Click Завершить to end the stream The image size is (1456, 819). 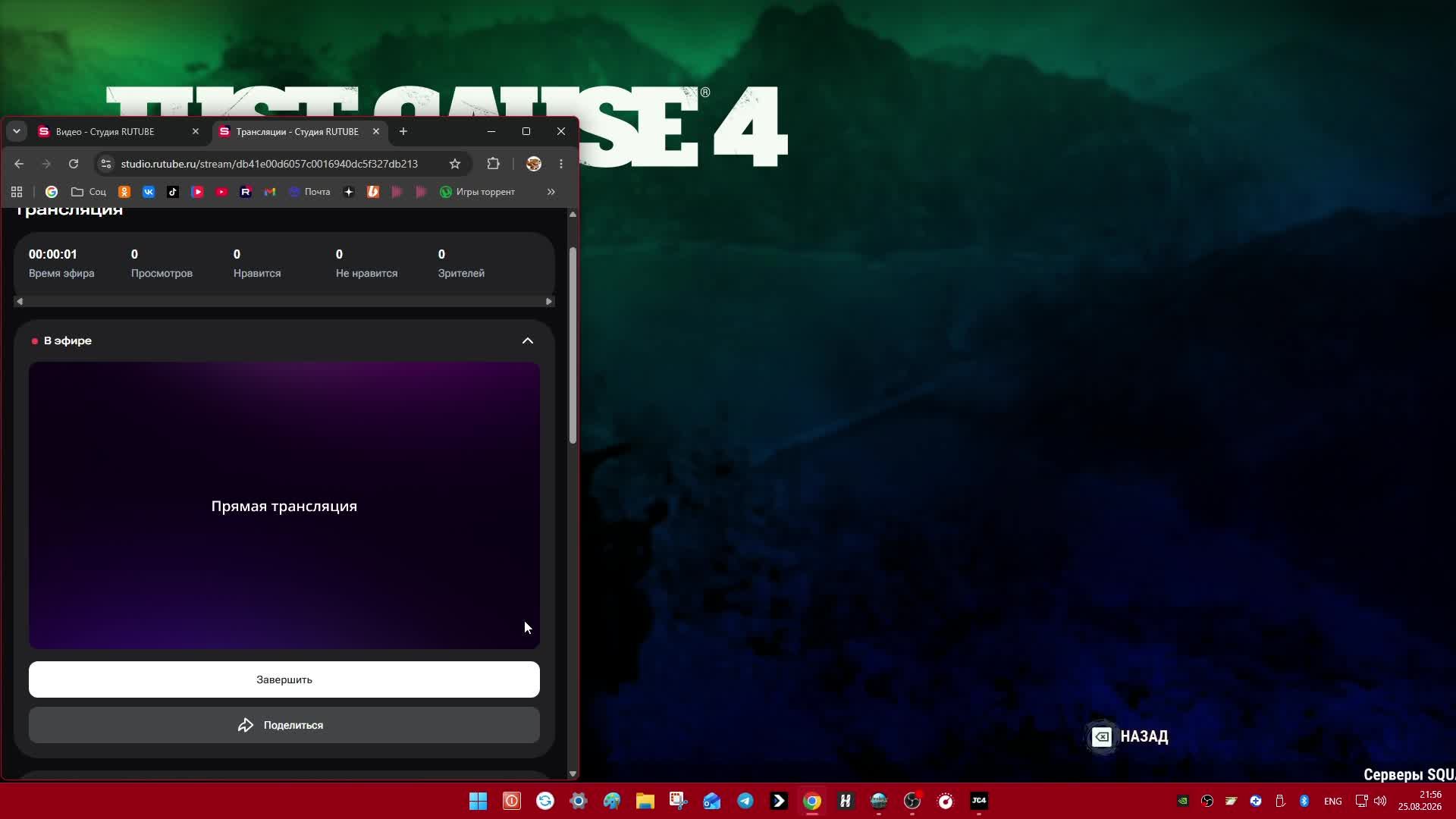point(284,679)
